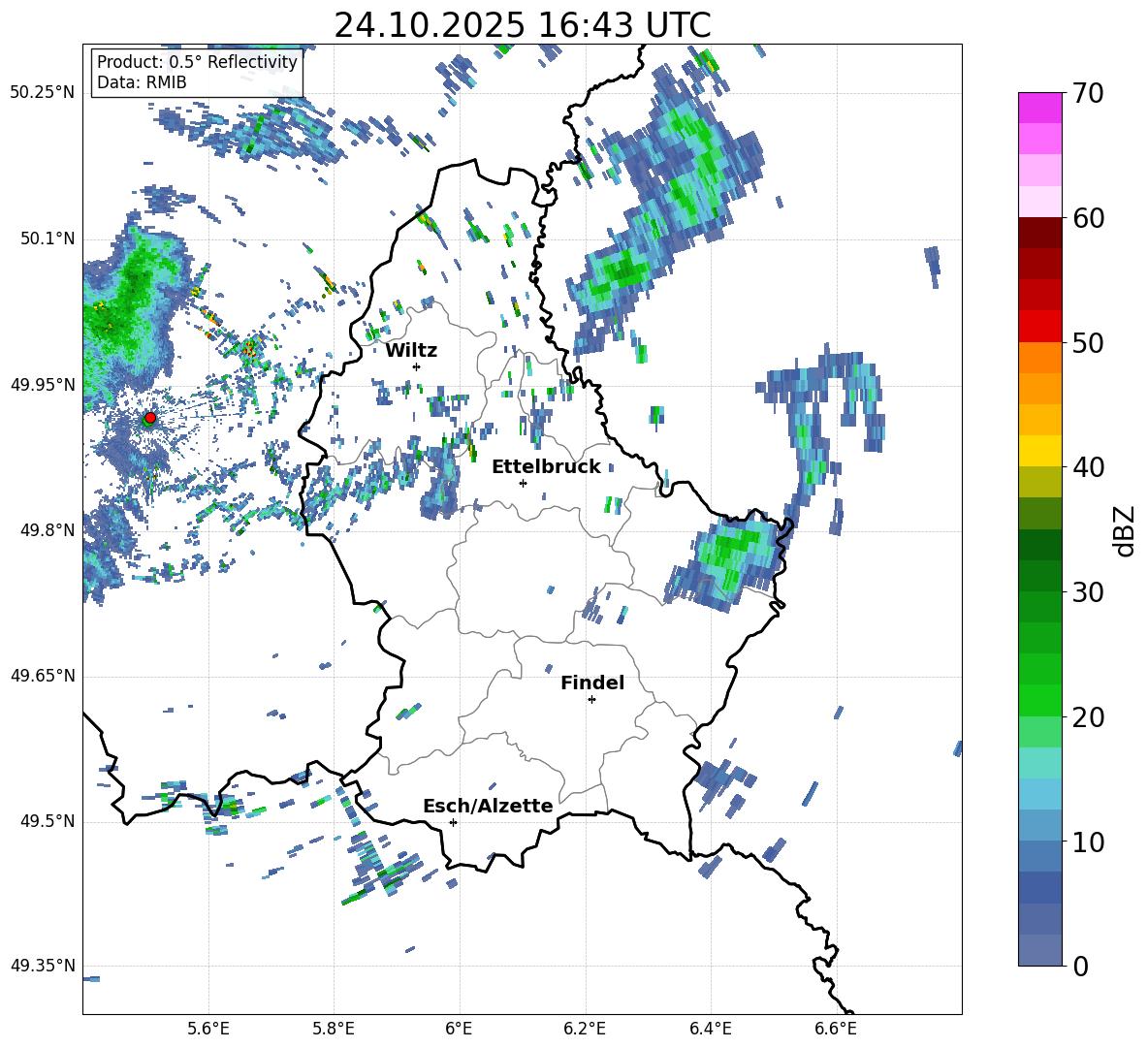Click the Wiltz city label
The height and width of the screenshot is (1048, 1148).
click(x=411, y=351)
